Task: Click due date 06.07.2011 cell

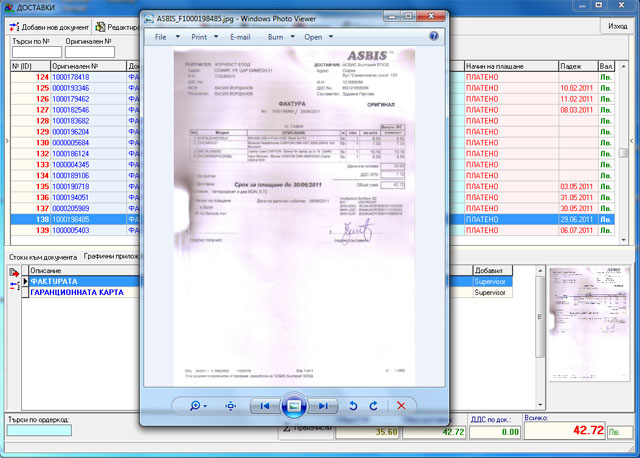Action: [x=576, y=230]
